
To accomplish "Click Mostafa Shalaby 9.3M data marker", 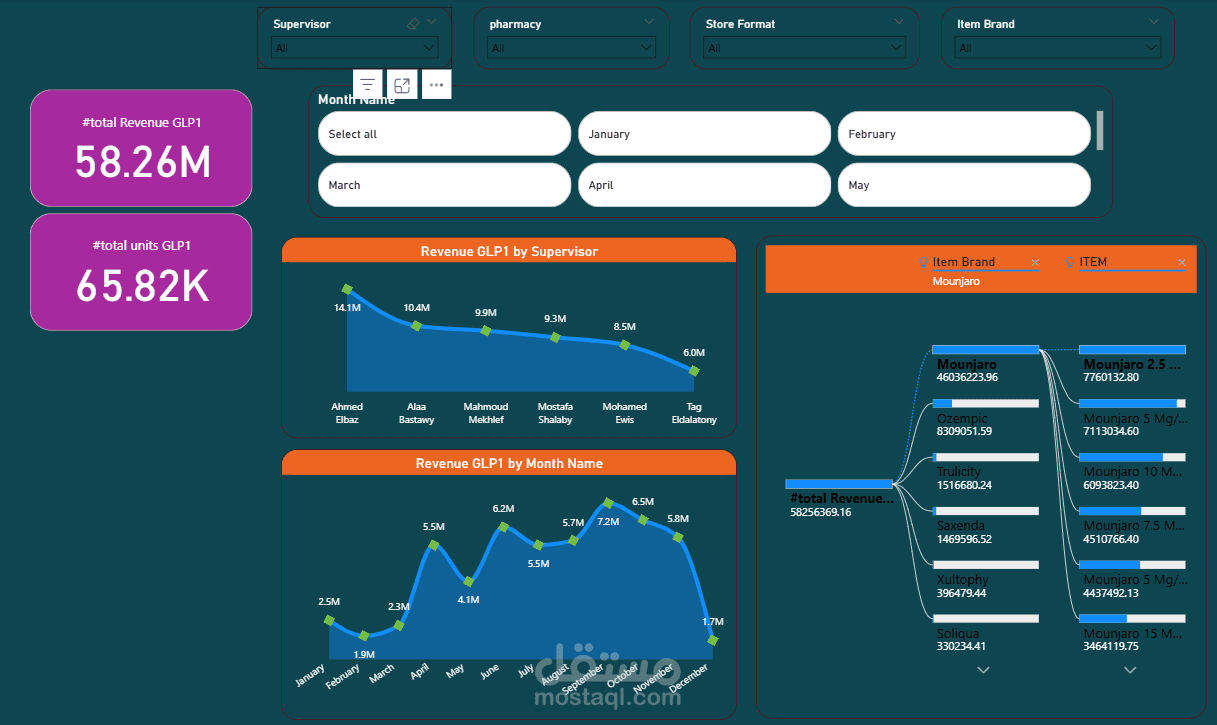I will [x=555, y=337].
